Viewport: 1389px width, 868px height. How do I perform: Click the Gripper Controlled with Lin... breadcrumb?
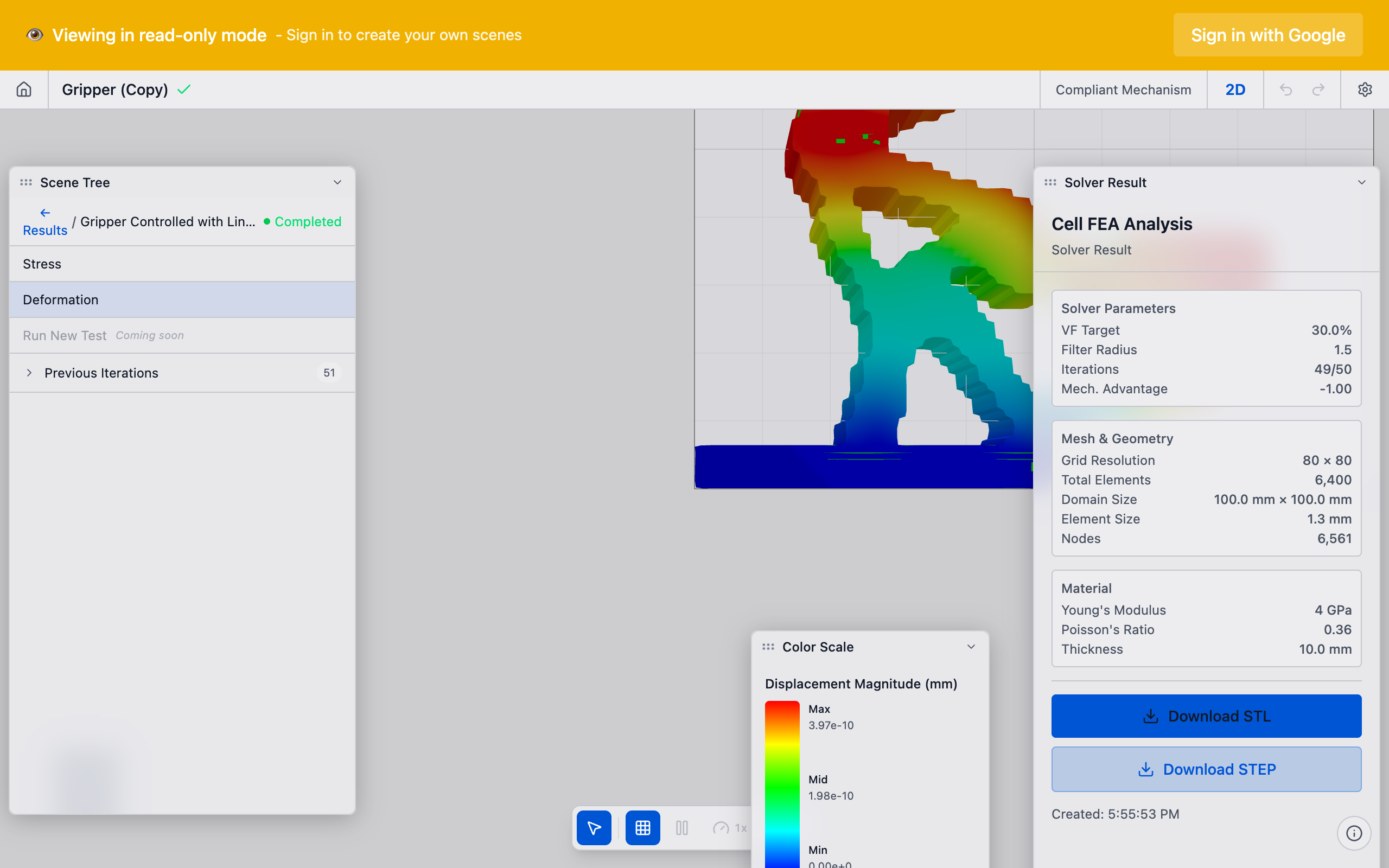click(x=168, y=221)
